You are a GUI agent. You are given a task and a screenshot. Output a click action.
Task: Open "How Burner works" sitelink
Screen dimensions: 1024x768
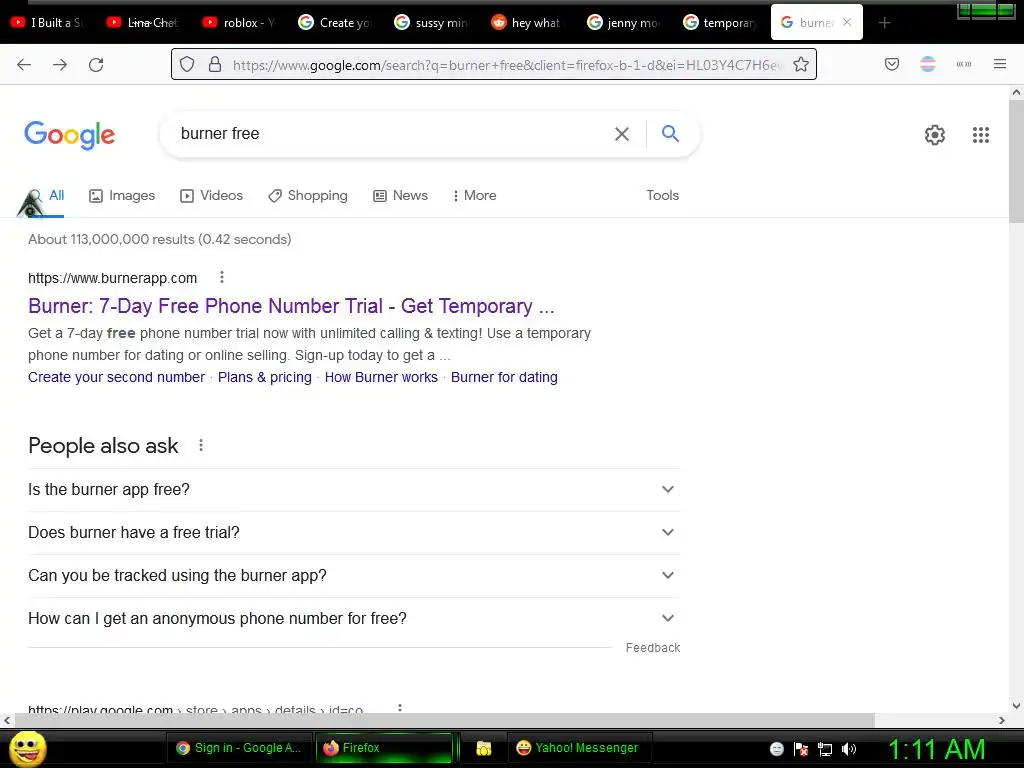pos(381,377)
